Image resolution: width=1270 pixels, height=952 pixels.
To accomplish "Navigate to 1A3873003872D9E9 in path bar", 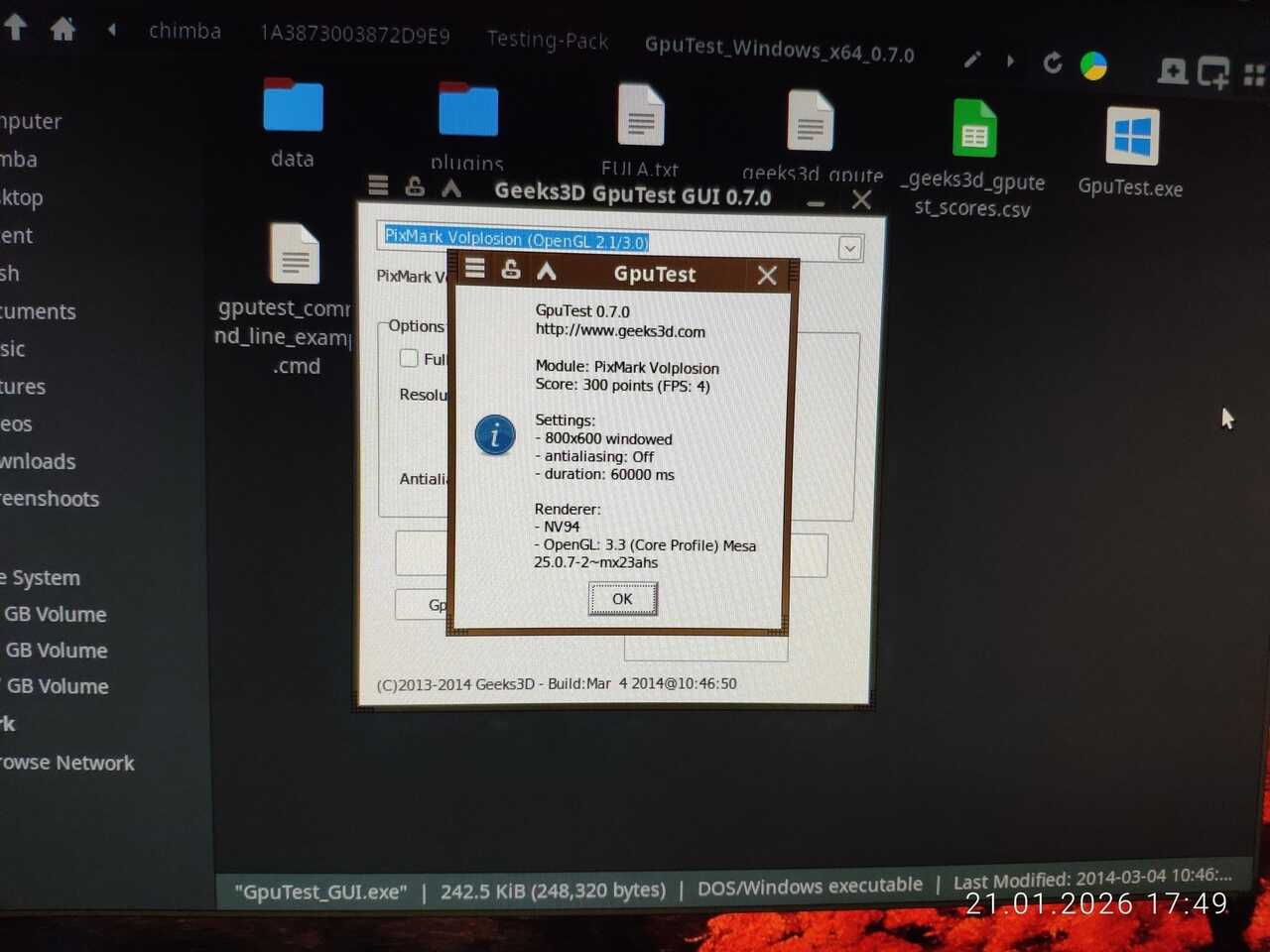I will [x=354, y=35].
